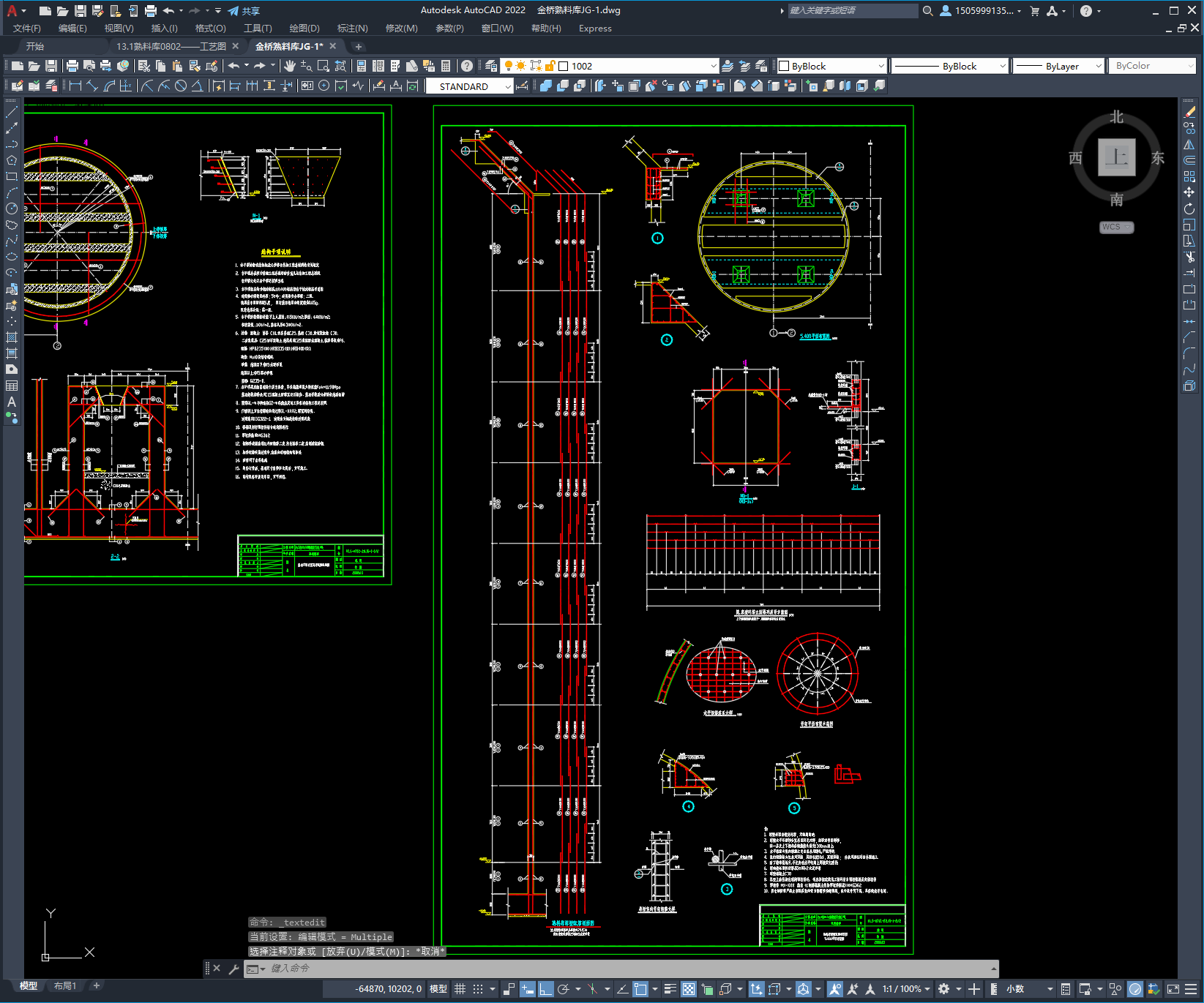Click the Make Object's Layer Current icon

click(x=728, y=66)
